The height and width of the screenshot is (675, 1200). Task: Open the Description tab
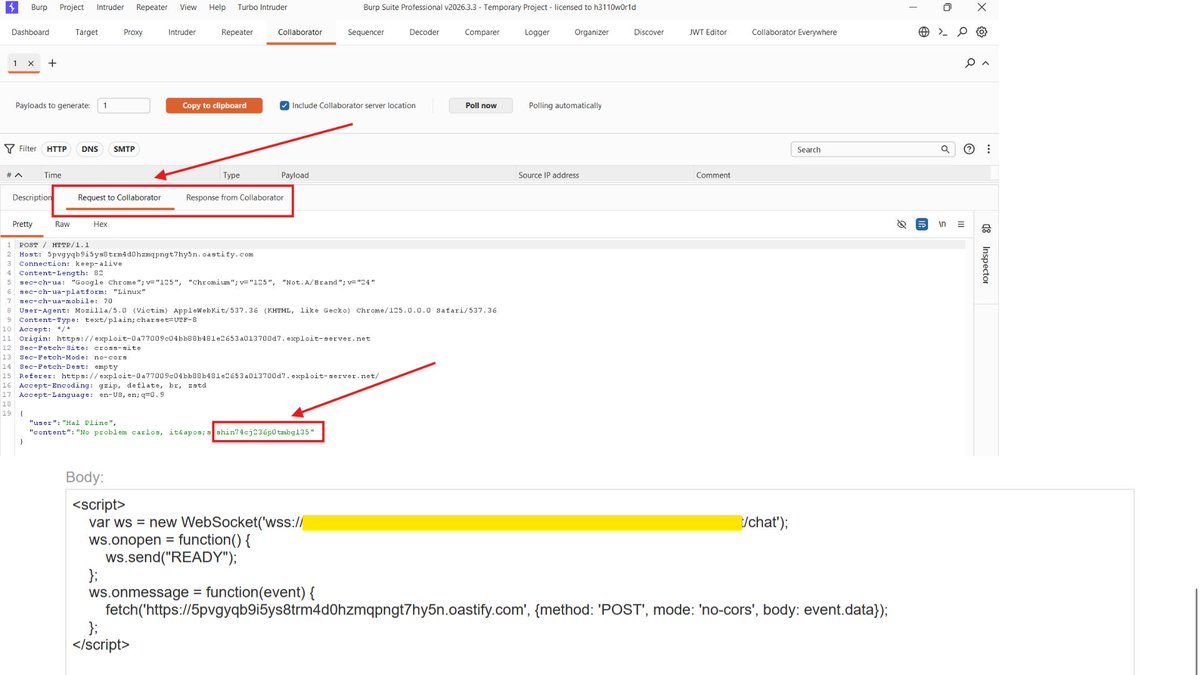32,198
